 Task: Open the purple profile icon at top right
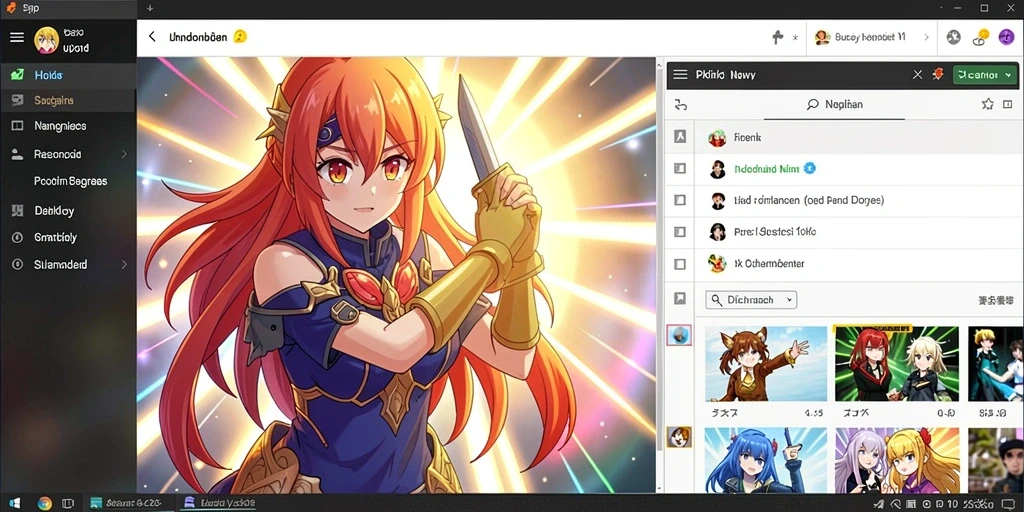1006,38
